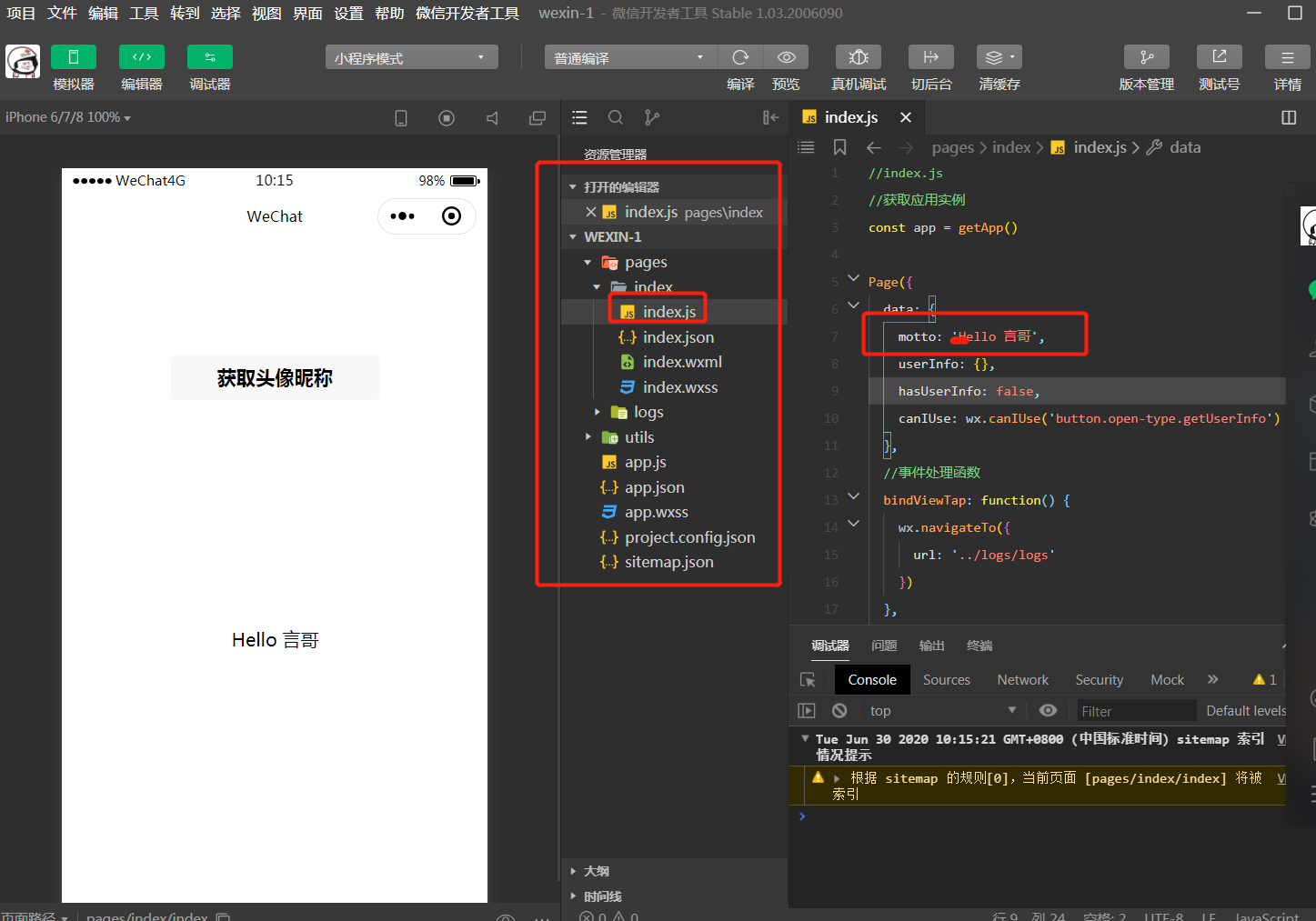
Task: Detach the simulator window icon
Action: coord(537,118)
